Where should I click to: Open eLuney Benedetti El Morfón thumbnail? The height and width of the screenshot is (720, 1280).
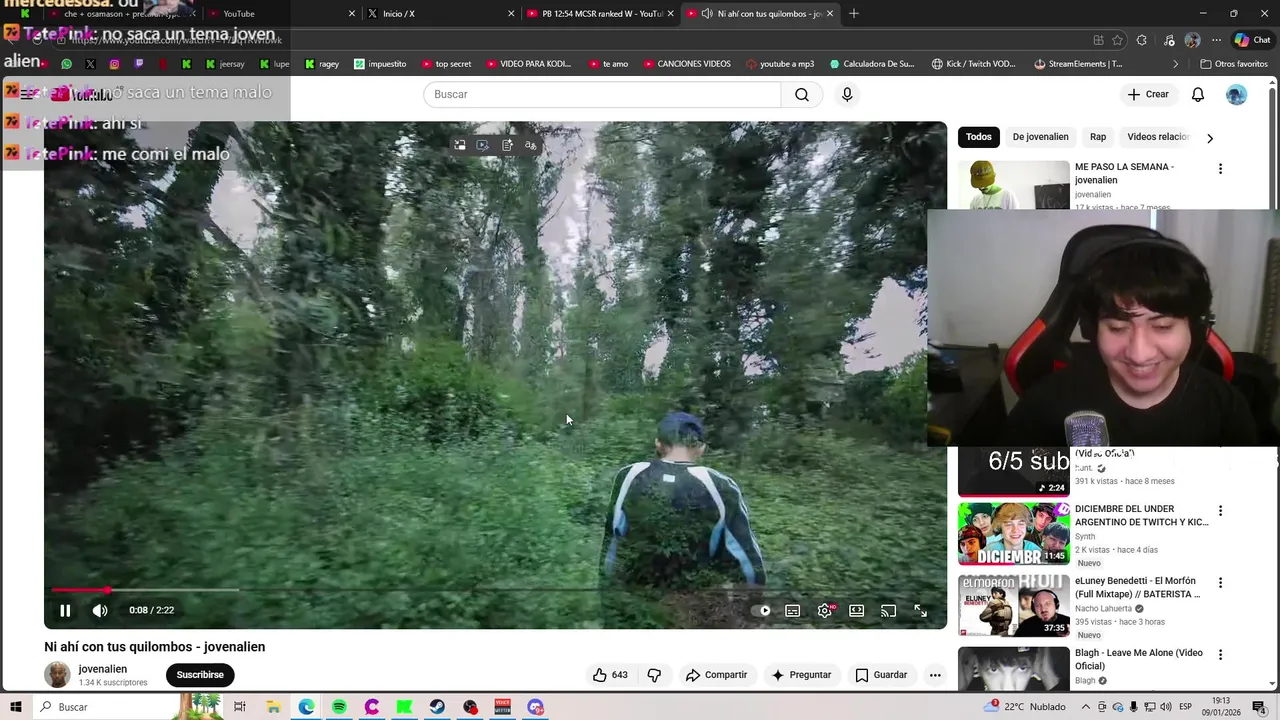tap(1014, 605)
